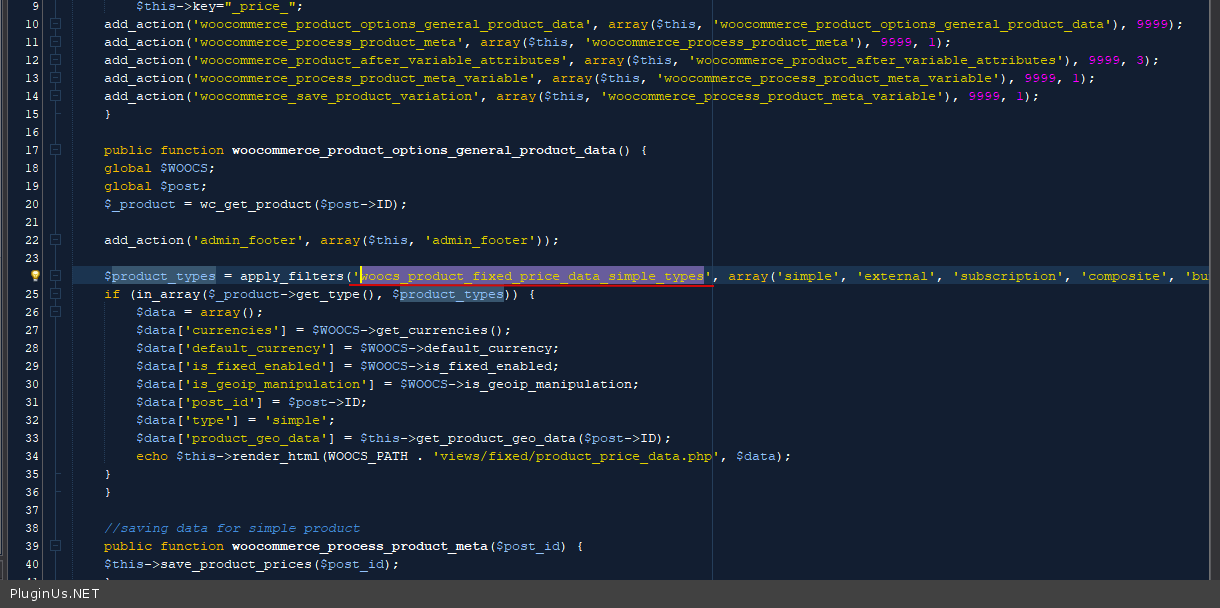
Task: Open the lightbulb quick-fix hint icon
Action: coord(35,276)
